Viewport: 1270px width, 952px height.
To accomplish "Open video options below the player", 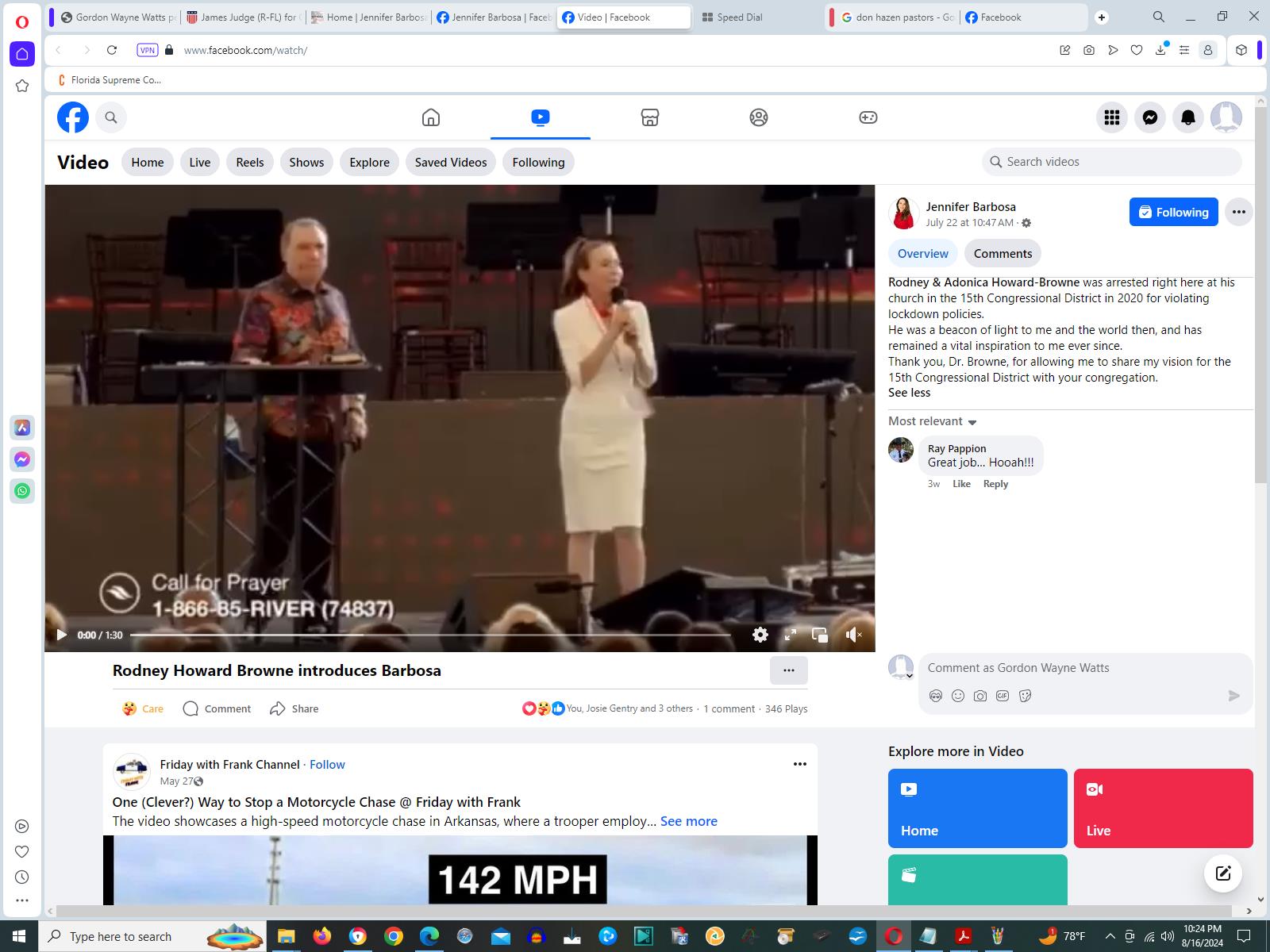I will pyautogui.click(x=789, y=670).
